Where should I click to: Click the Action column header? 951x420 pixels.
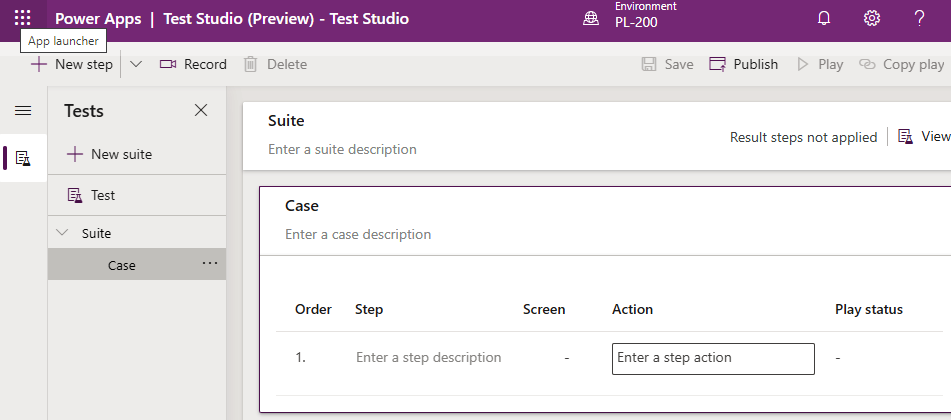pyautogui.click(x=632, y=310)
